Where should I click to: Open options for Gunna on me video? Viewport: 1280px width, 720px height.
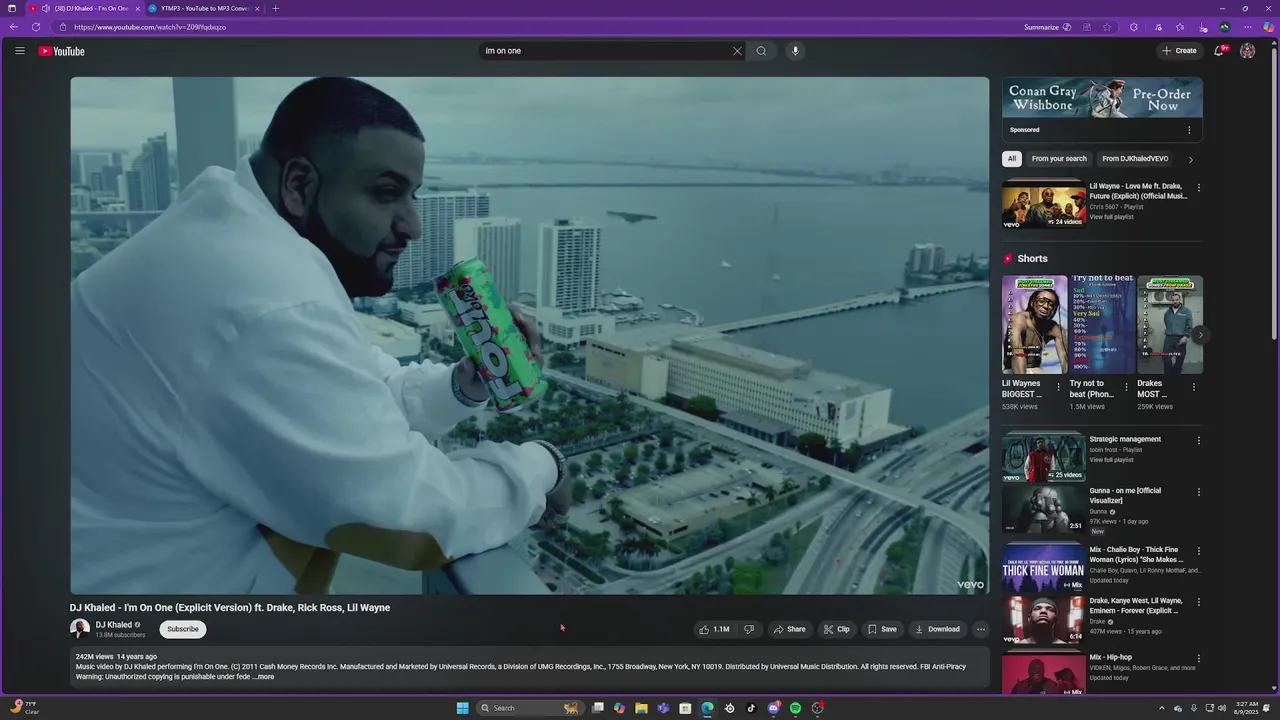(x=1199, y=492)
